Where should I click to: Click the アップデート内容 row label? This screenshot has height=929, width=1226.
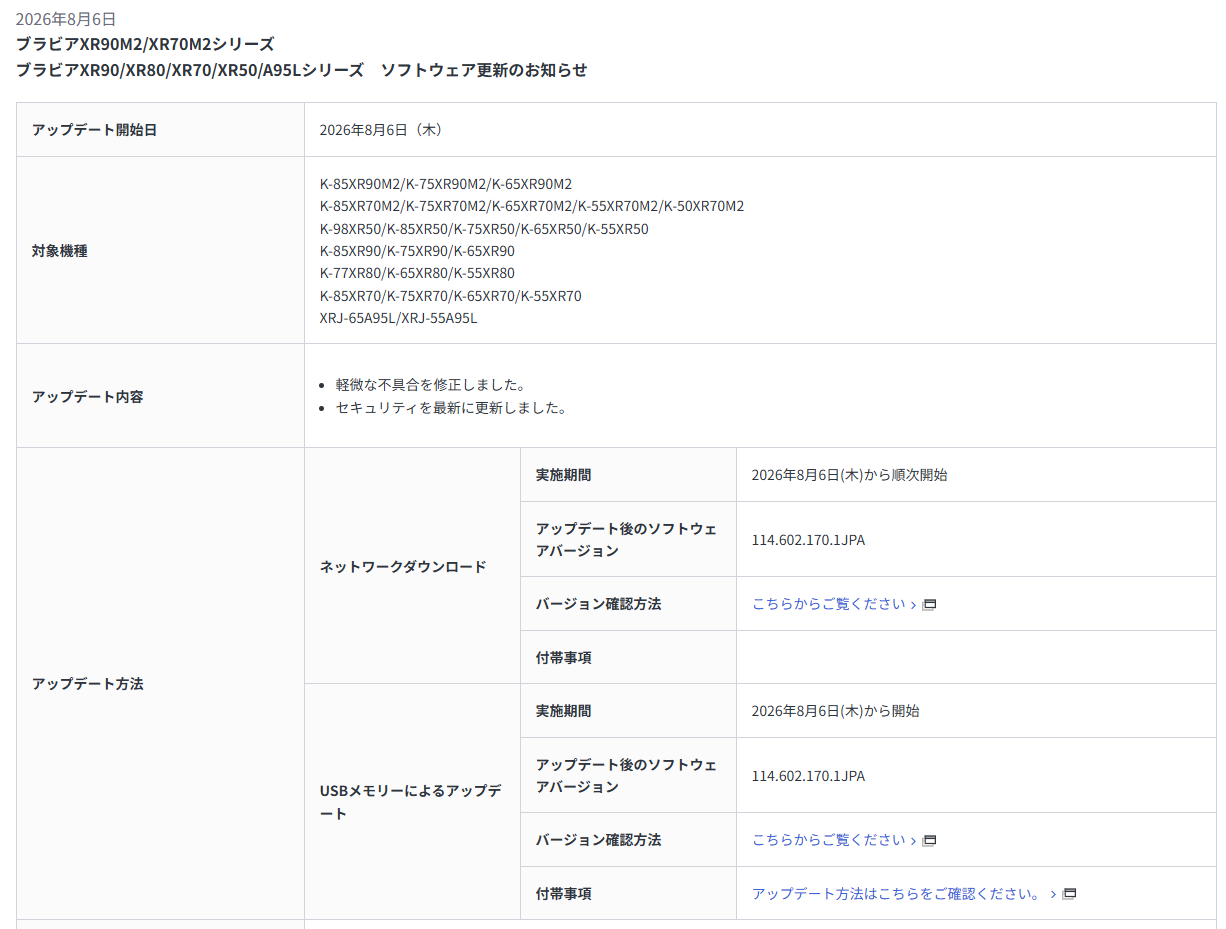pos(88,397)
